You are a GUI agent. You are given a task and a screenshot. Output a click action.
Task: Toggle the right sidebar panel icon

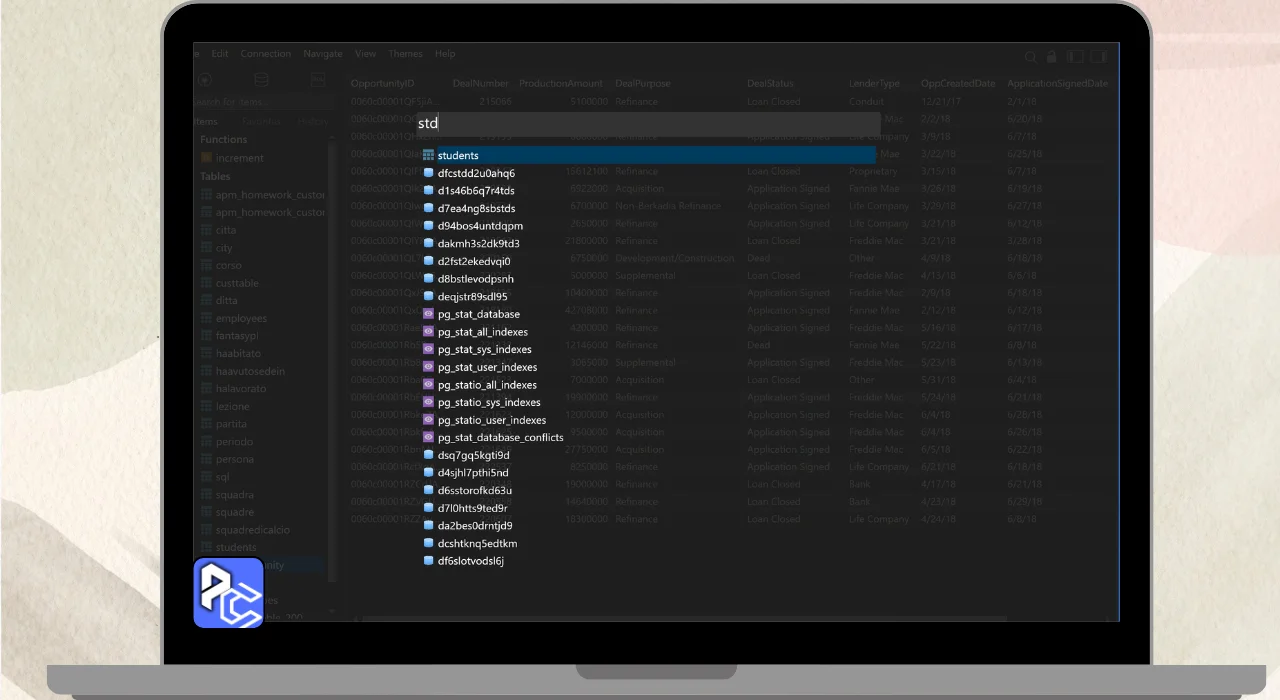tap(1099, 57)
